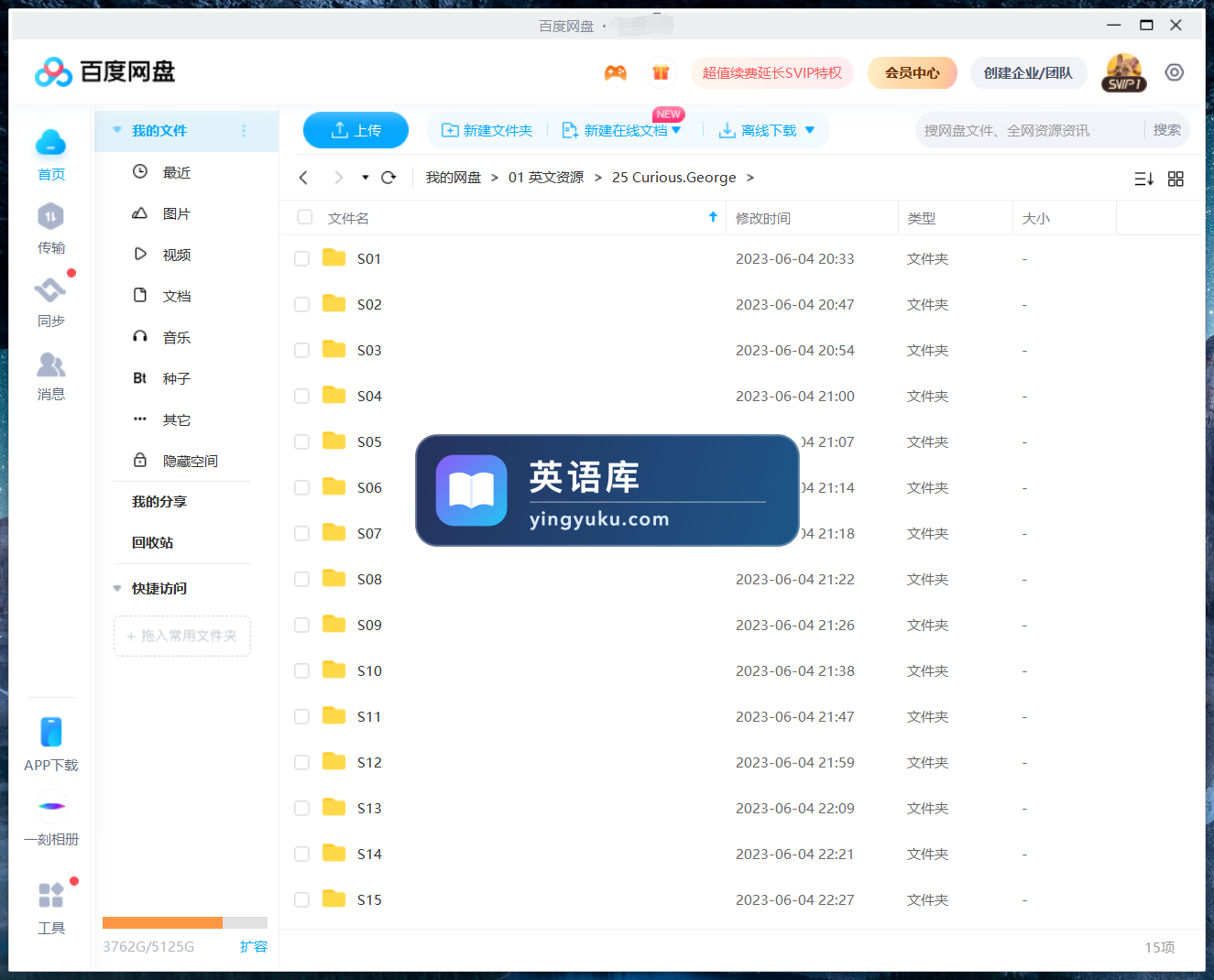The image size is (1214, 980).
Task: Open the 文档 documents category
Action: [x=177, y=296]
